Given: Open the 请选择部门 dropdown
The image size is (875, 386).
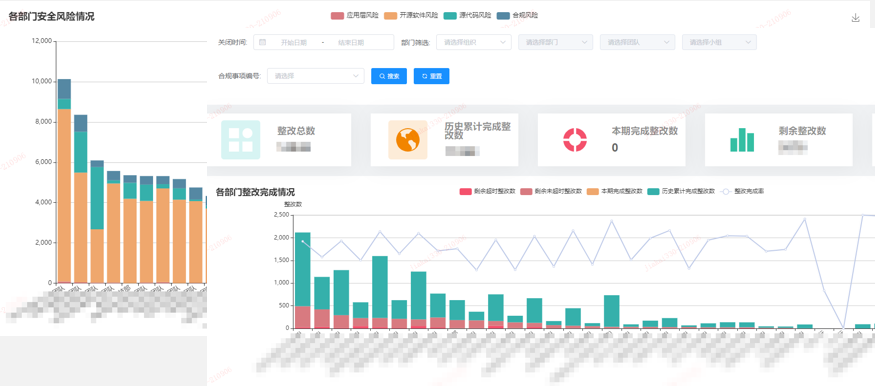Looking at the screenshot, I should tap(556, 42).
